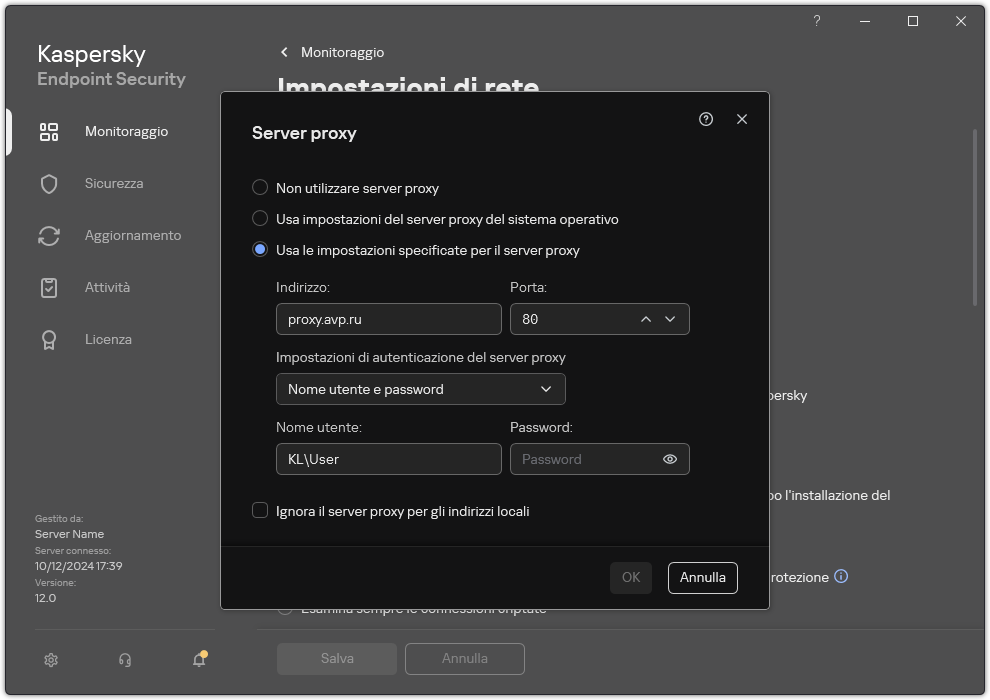Select the Aggiornamento refresh icon
This screenshot has width=990, height=700.
49,235
